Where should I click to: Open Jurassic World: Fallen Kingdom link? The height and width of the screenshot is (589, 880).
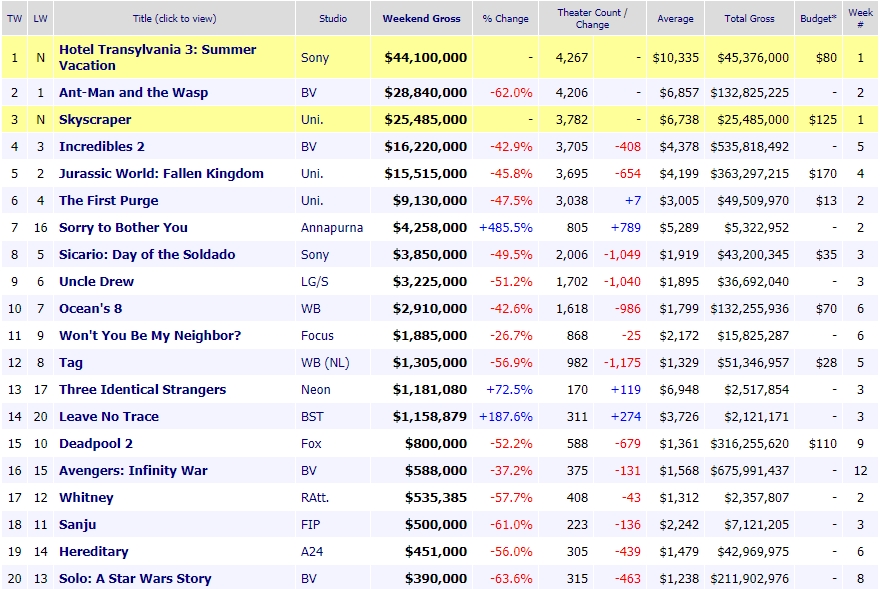161,173
